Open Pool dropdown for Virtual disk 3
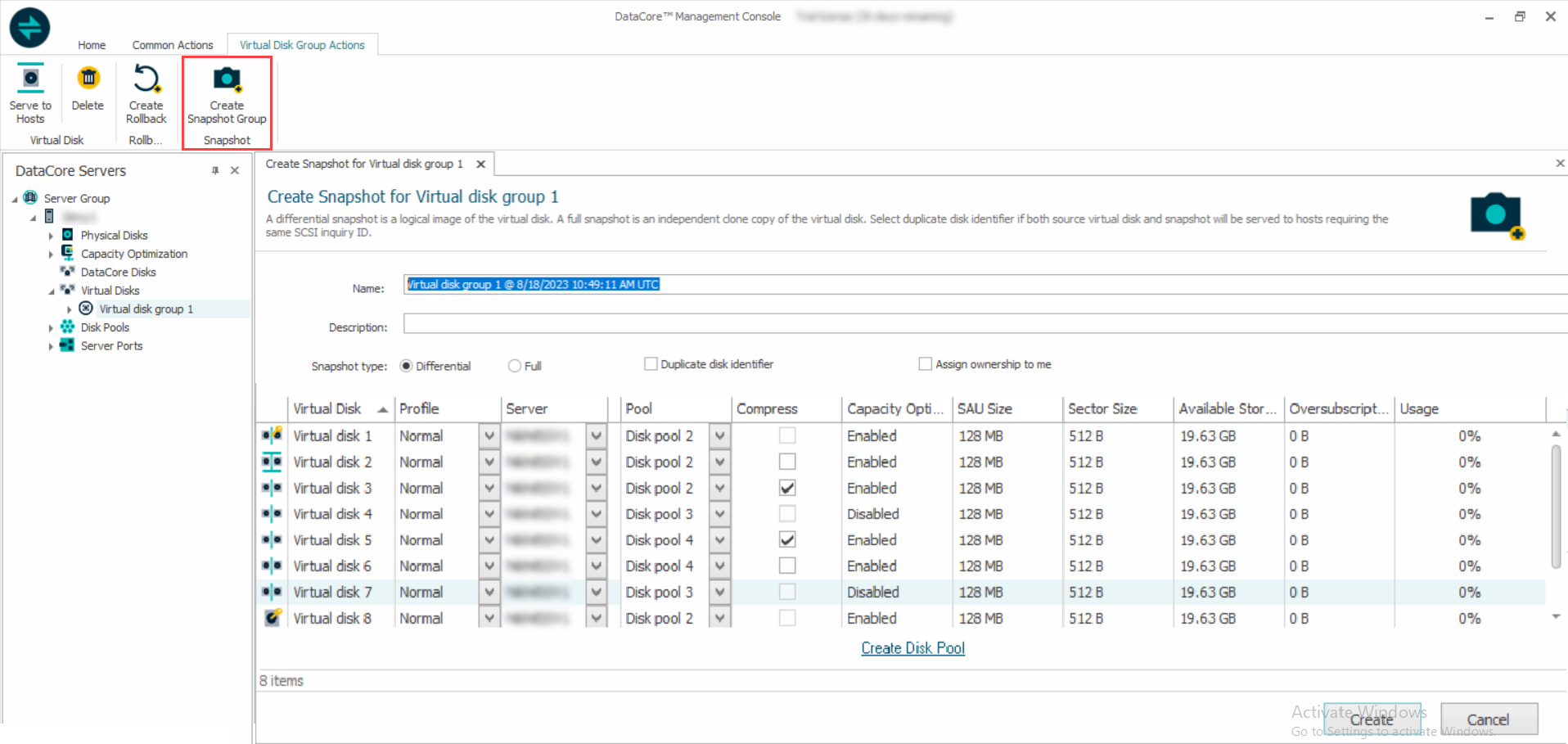Image resolution: width=1568 pixels, height=744 pixels. point(719,488)
